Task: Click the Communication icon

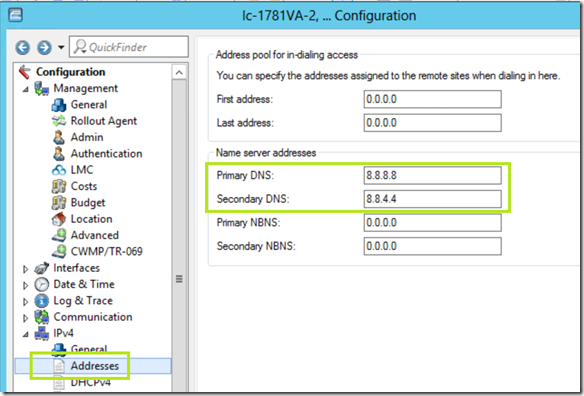Action: click(42, 317)
